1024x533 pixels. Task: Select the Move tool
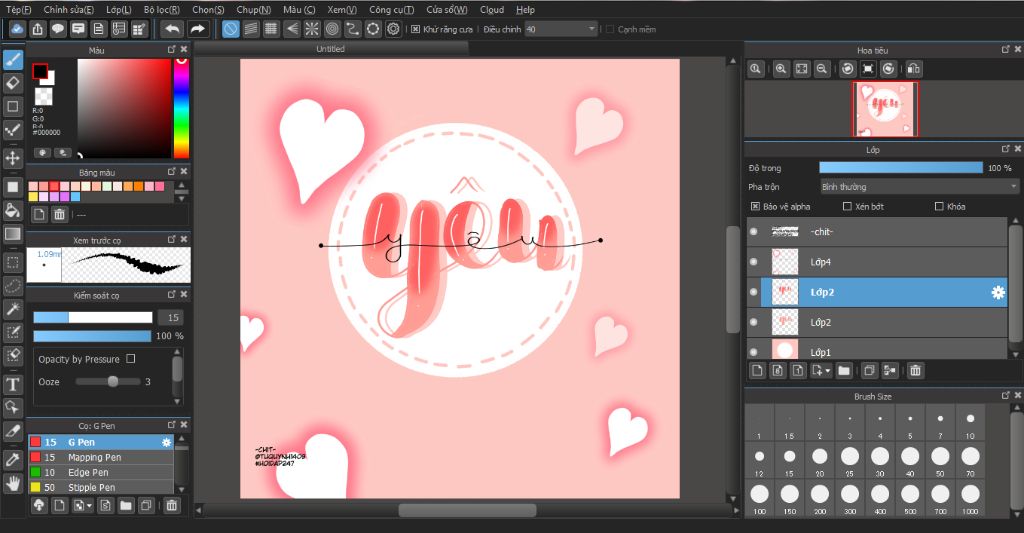coord(13,158)
